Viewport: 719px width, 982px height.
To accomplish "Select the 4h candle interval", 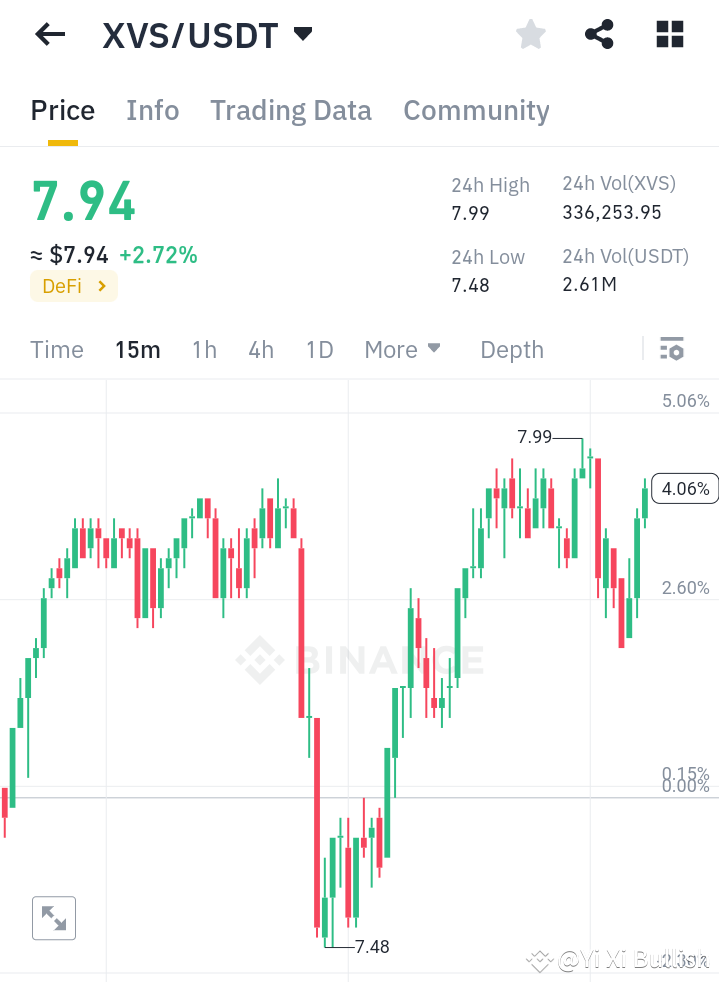I will [x=260, y=350].
